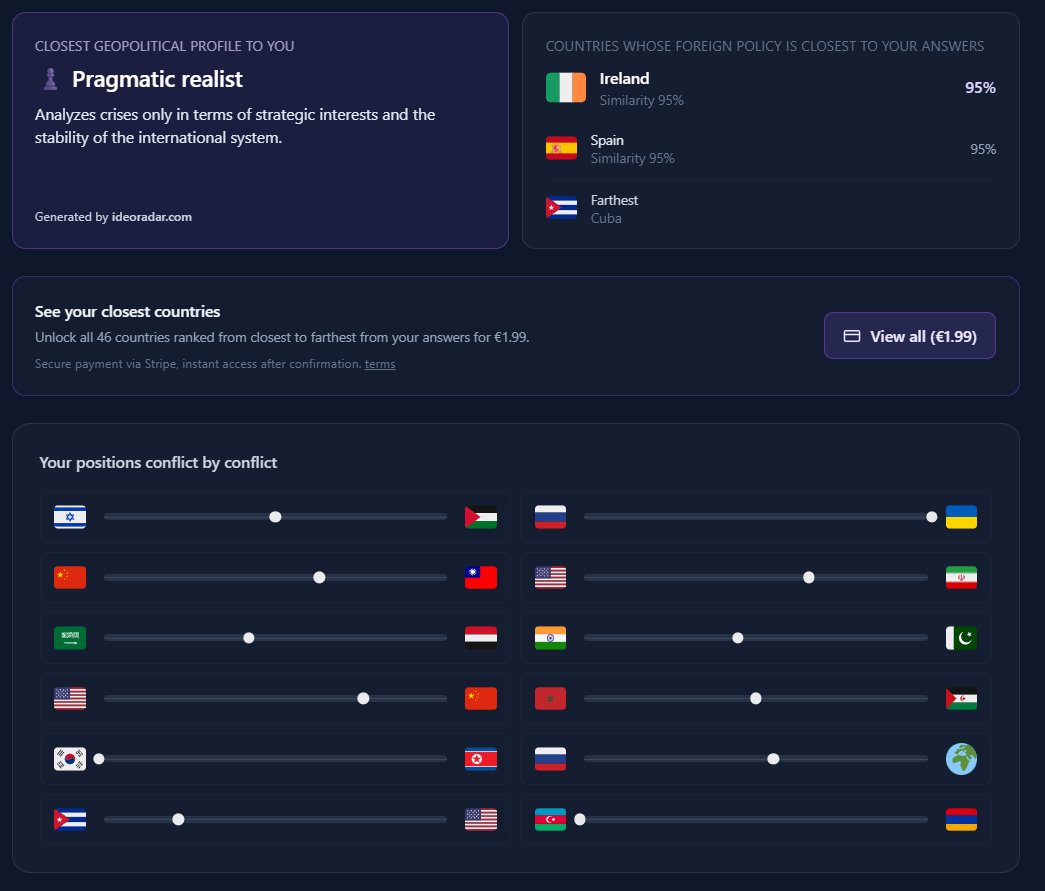This screenshot has width=1045, height=891.
Task: Click the Ireland country name
Action: click(624, 79)
